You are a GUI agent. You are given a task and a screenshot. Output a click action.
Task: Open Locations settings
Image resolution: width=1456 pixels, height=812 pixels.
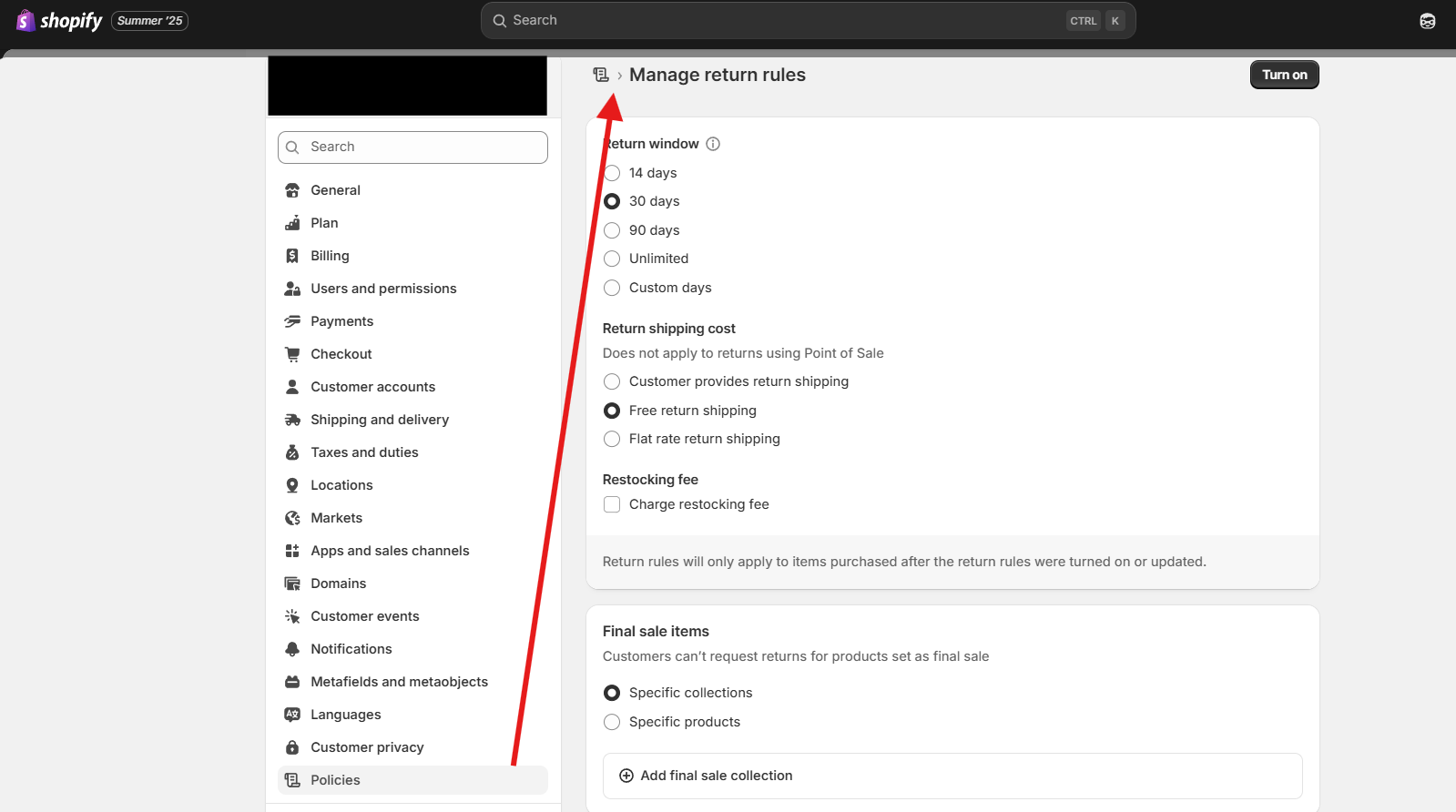click(412, 485)
